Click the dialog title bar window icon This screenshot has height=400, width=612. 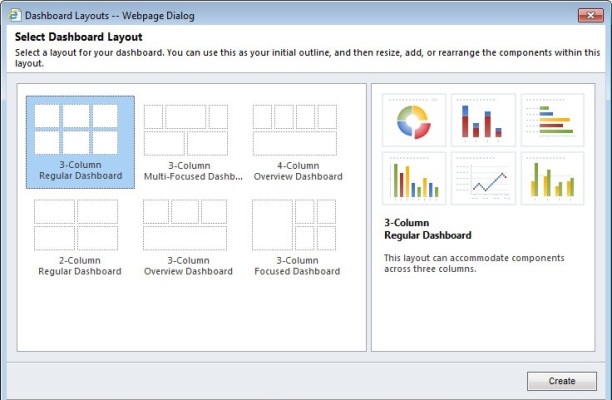[13, 16]
